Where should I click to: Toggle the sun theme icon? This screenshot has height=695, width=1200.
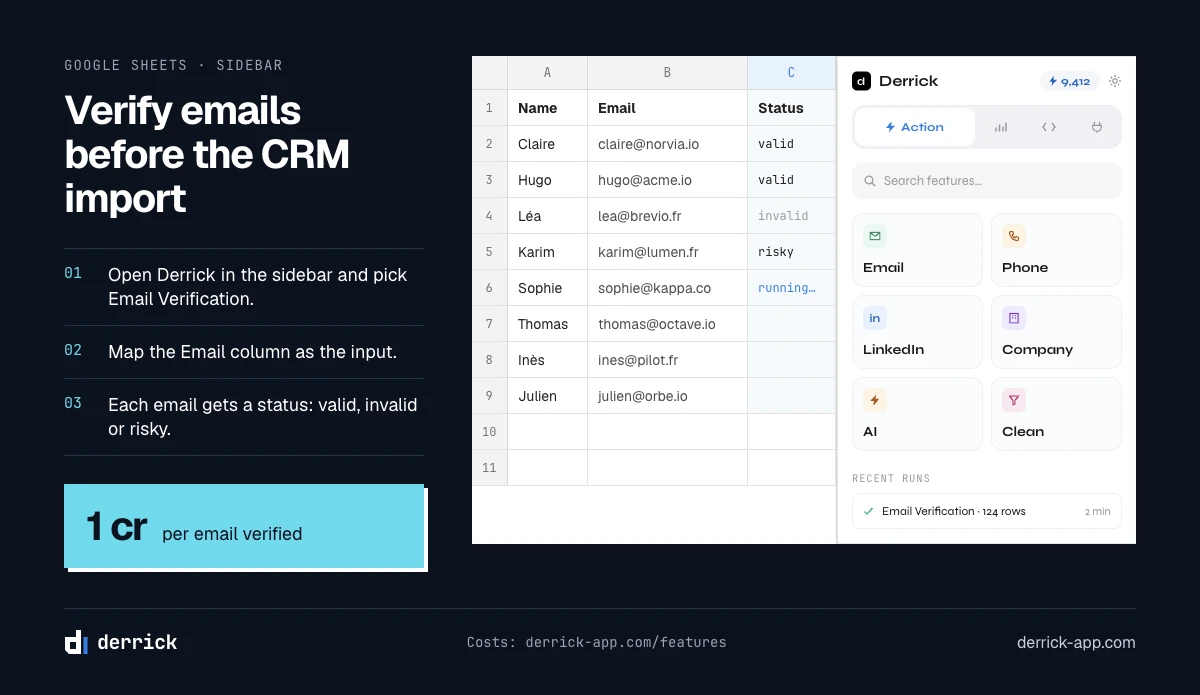[x=1115, y=81]
